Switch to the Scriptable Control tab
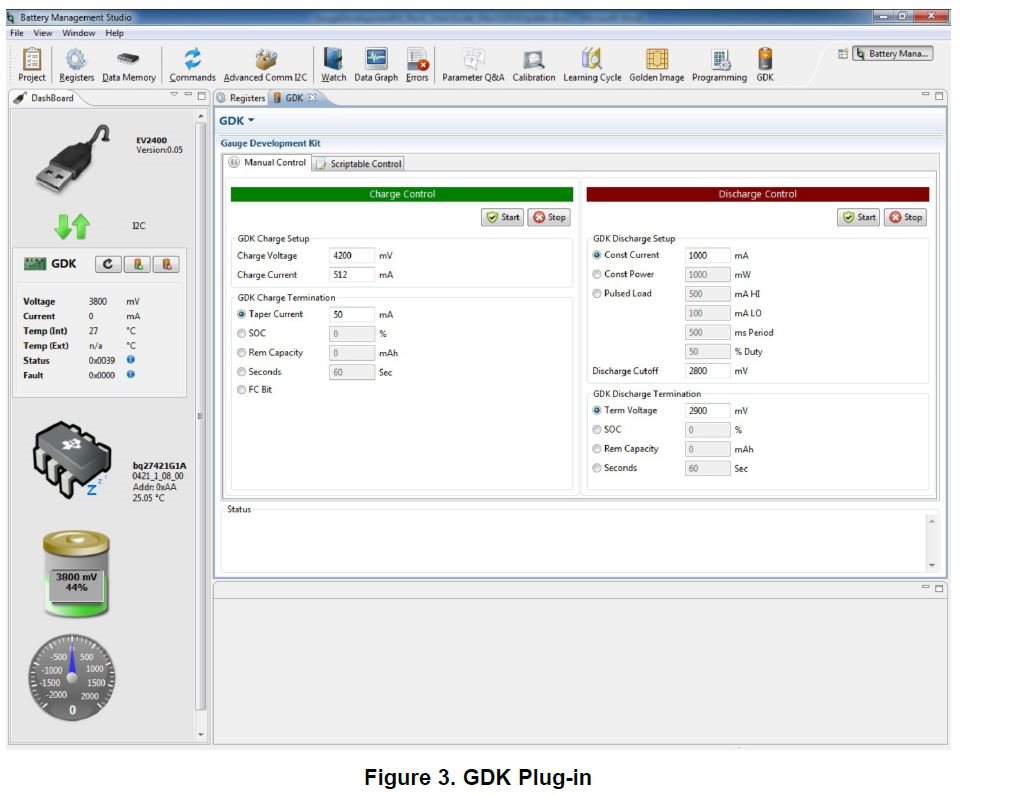 pos(359,164)
